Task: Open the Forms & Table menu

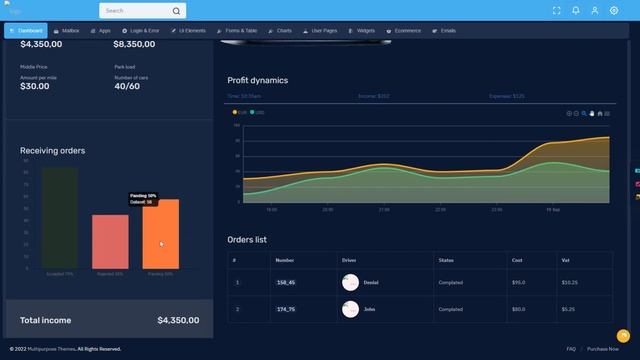Action: click(x=237, y=31)
